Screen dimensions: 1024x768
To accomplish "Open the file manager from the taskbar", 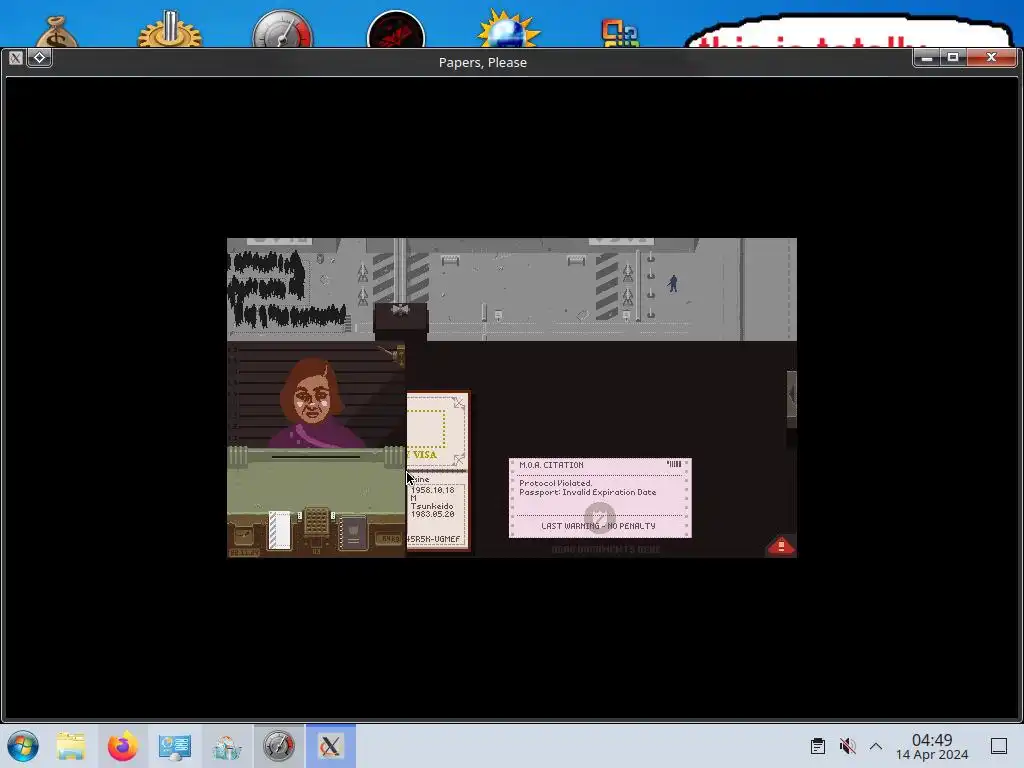I will [71, 746].
